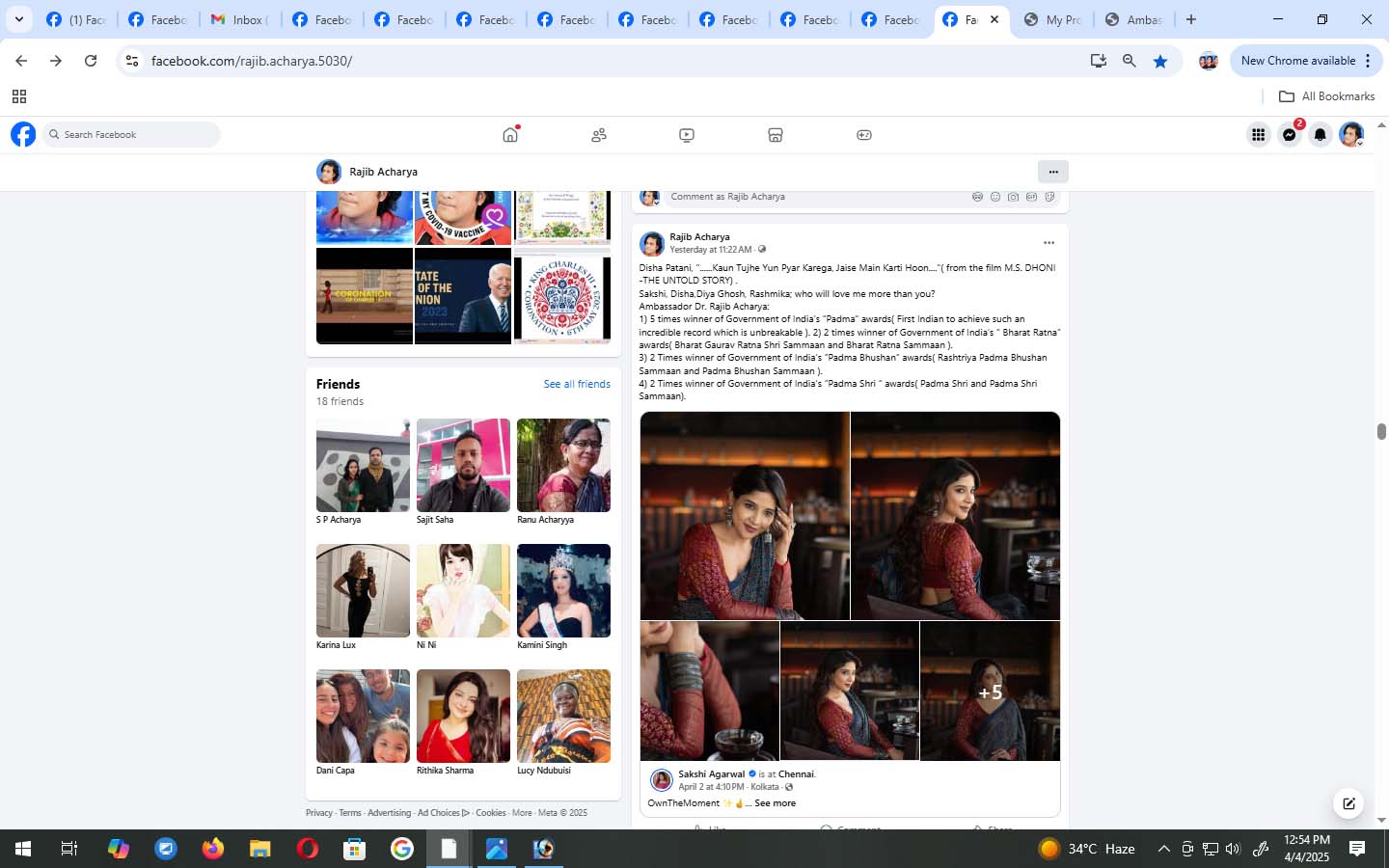Go forward in Chrome
Image resolution: width=1389 pixels, height=868 pixels.
tap(56, 61)
